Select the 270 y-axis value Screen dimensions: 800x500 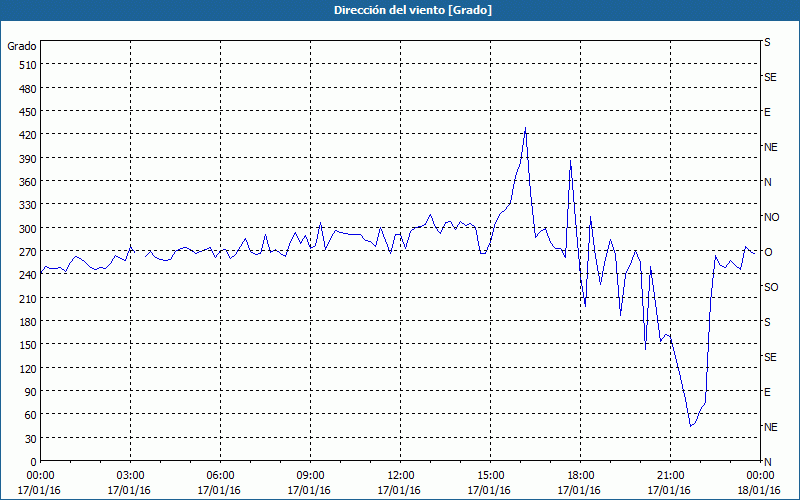tap(28, 252)
